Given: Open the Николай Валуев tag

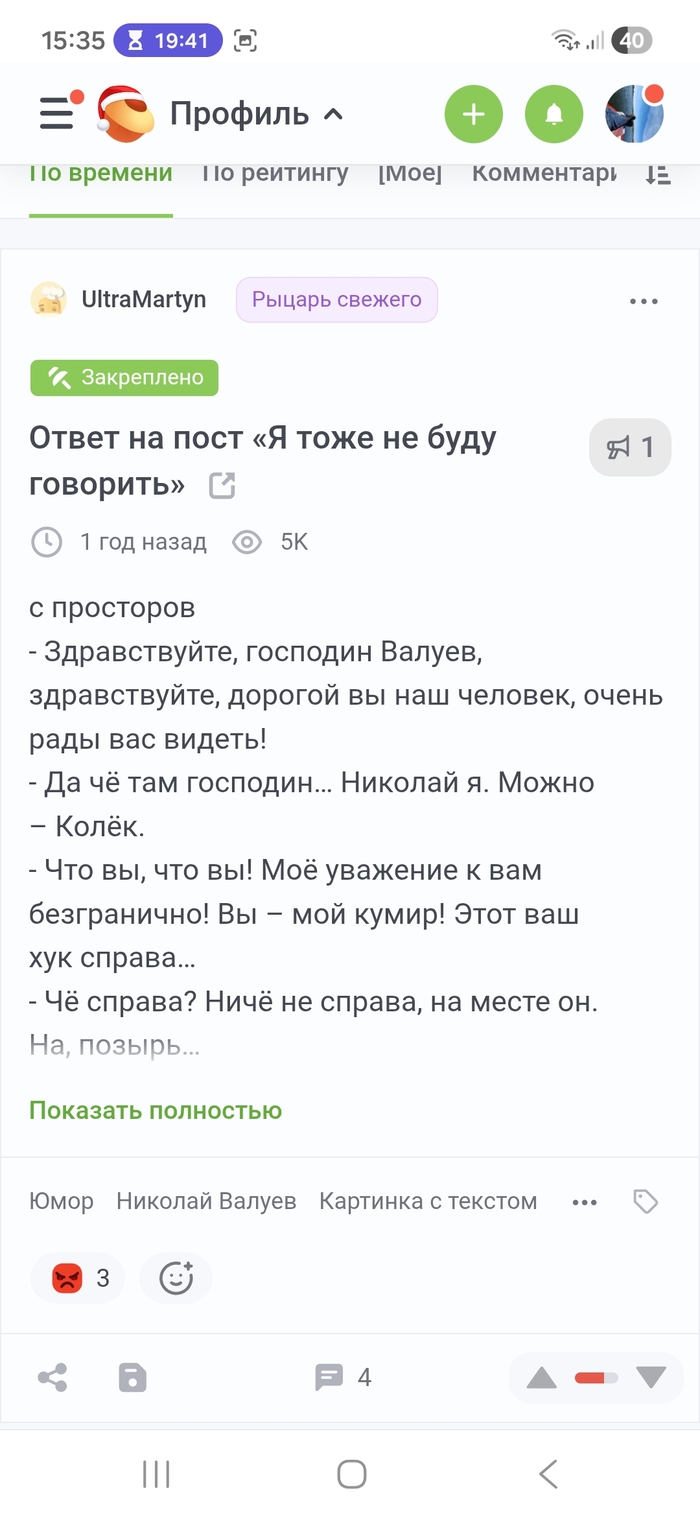Looking at the screenshot, I should (x=206, y=1201).
